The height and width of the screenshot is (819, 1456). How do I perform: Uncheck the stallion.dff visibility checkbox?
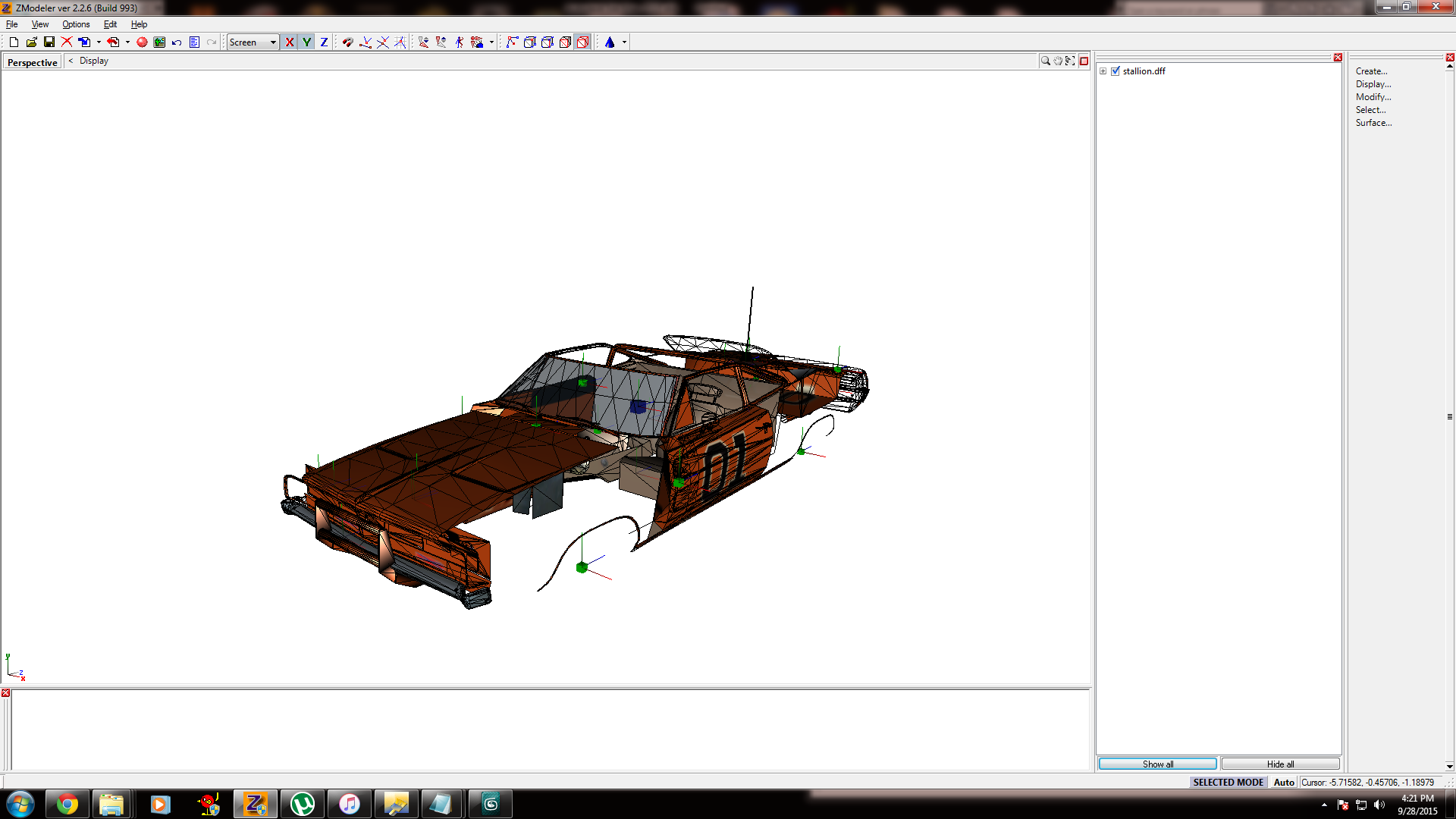[x=1116, y=71]
